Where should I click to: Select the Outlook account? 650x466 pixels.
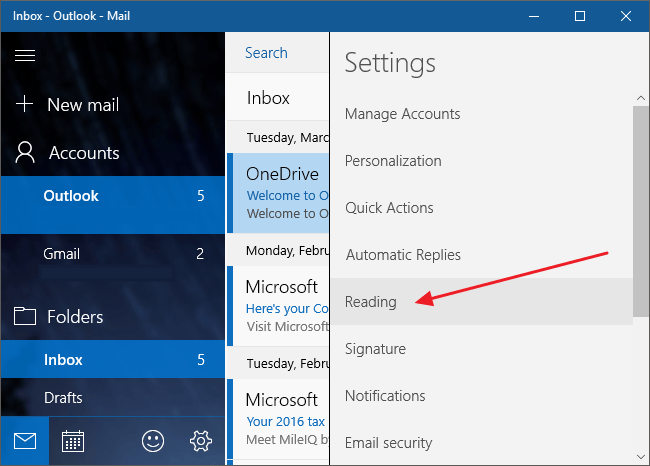click(71, 196)
